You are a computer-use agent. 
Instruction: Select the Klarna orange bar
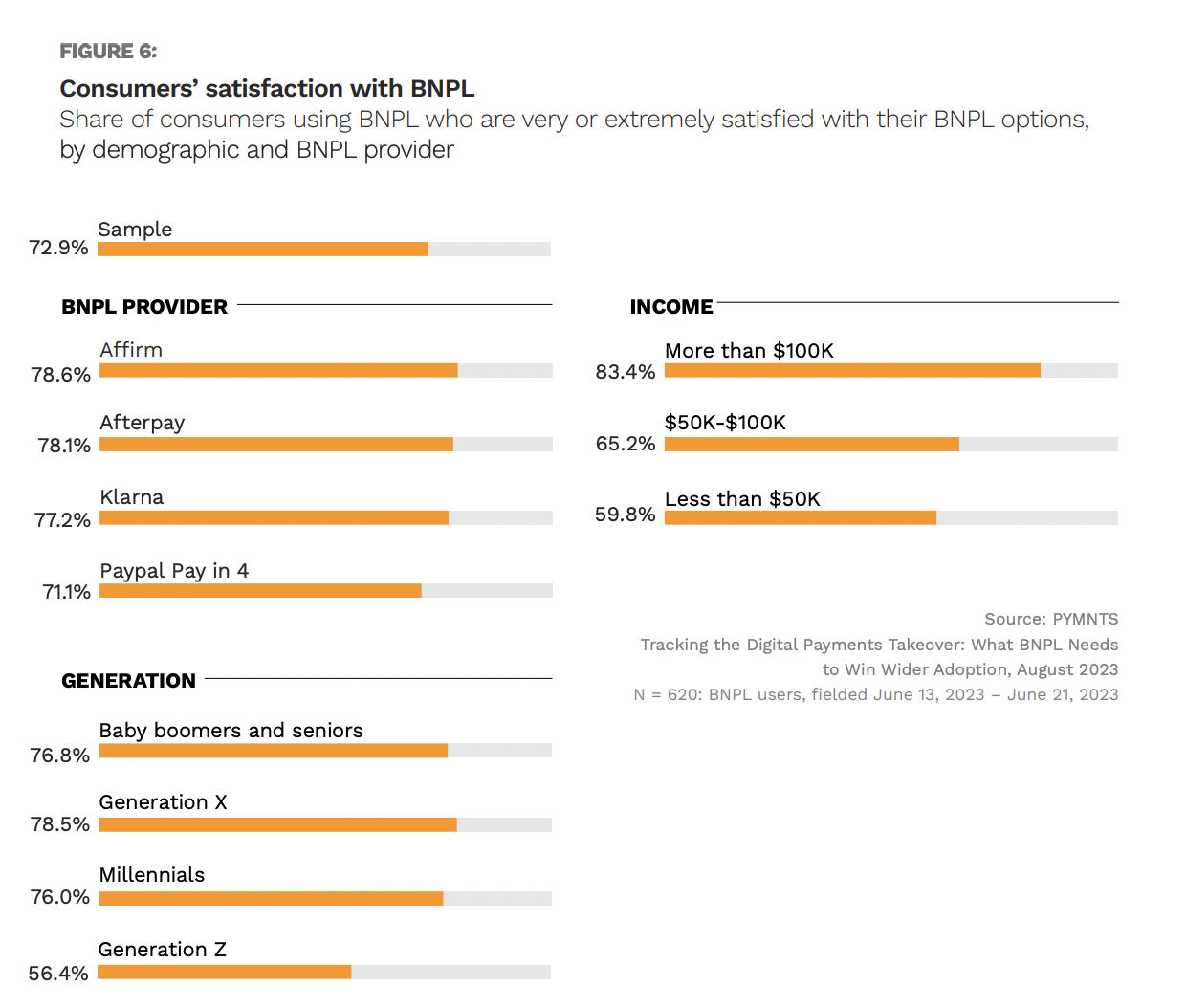tap(274, 518)
